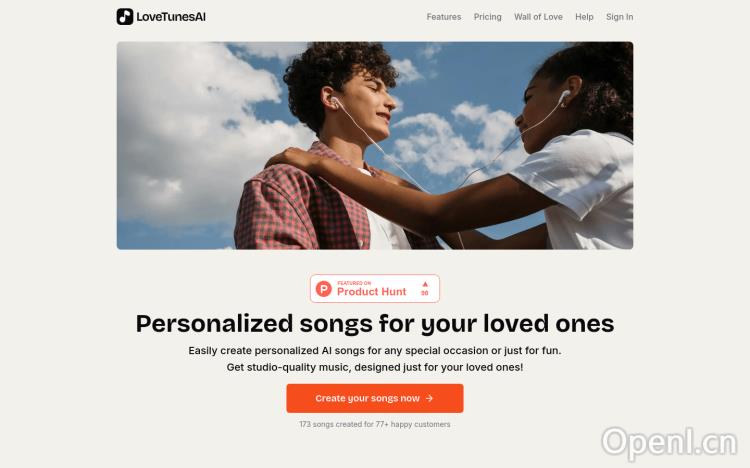
Task: Click the upvote triangle on Product Hunt badge
Action: click(425, 284)
